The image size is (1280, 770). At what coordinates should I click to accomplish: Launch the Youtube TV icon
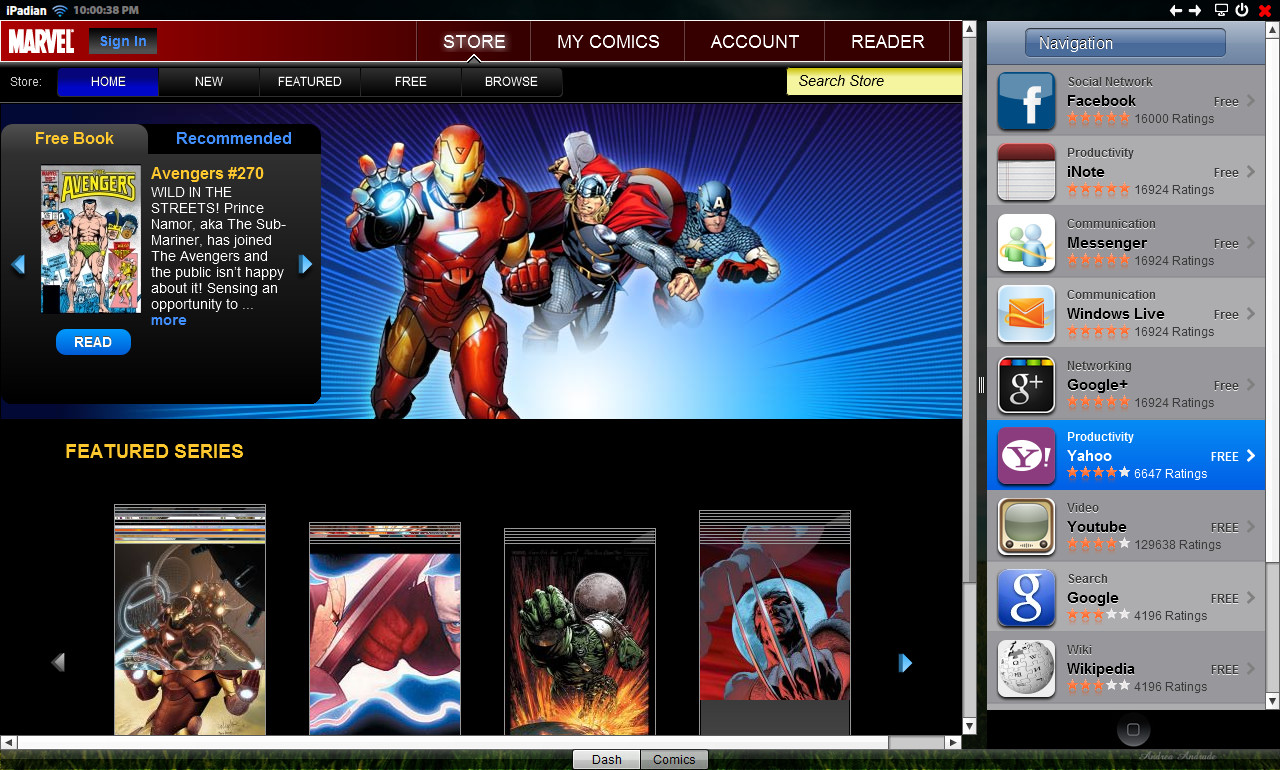(1026, 527)
